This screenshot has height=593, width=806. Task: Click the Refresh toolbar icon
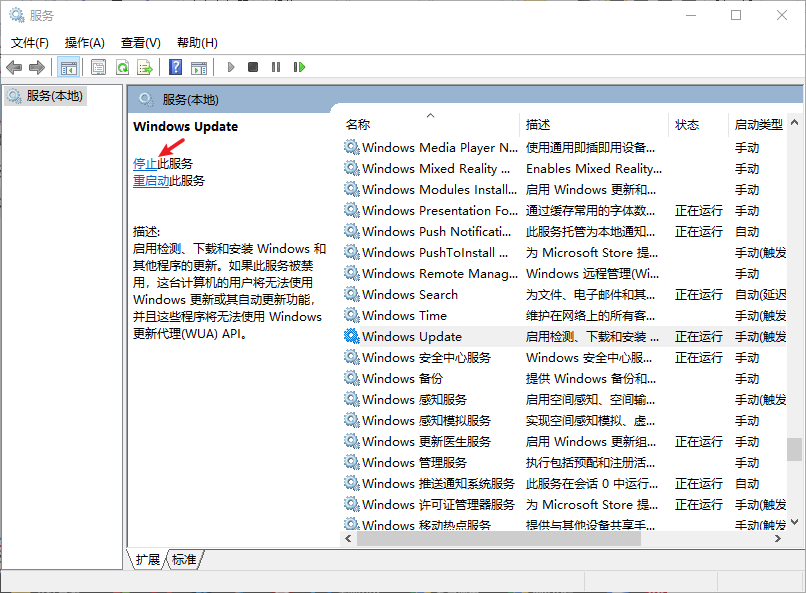tap(122, 67)
